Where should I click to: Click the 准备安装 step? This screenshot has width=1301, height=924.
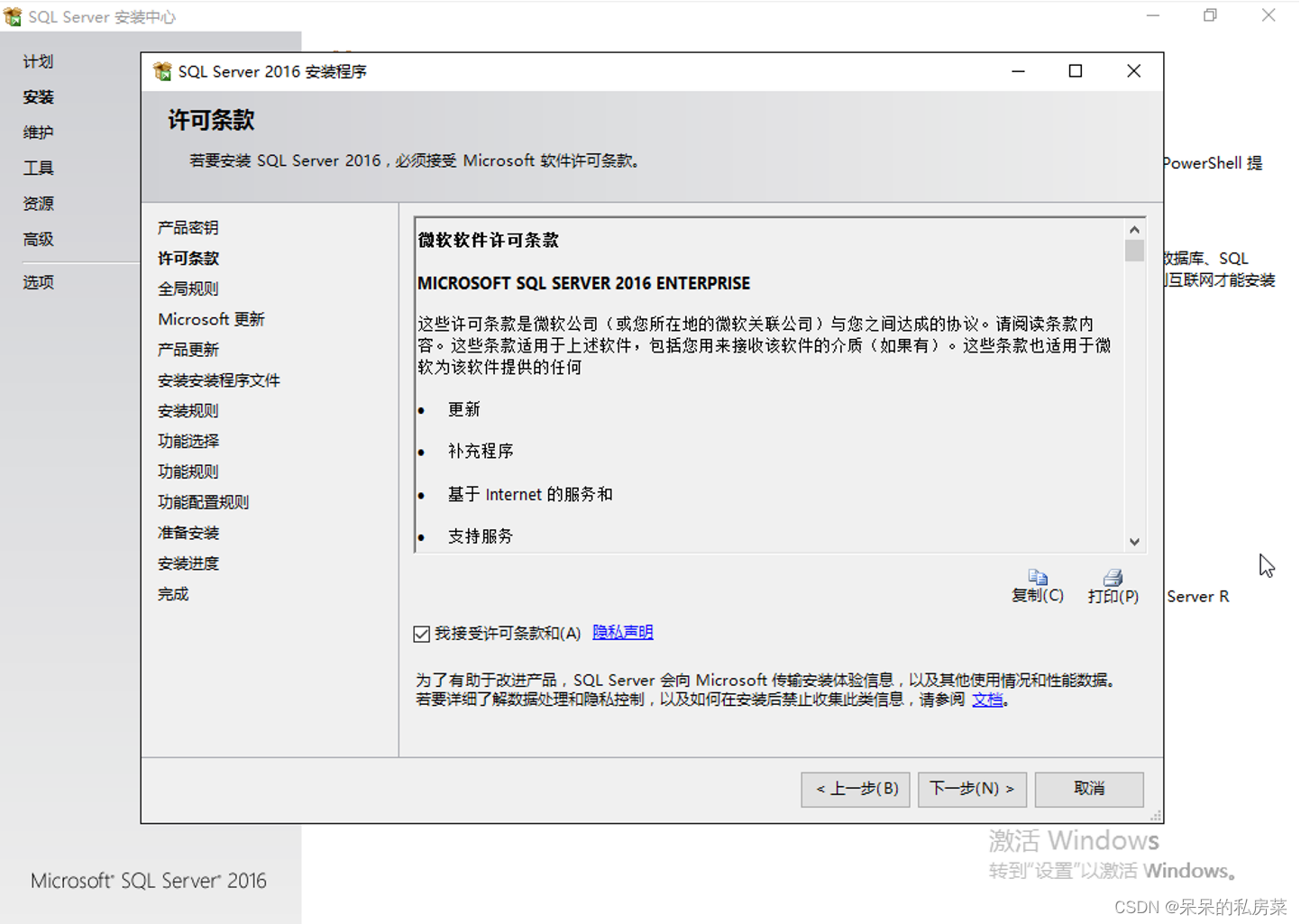tap(188, 533)
